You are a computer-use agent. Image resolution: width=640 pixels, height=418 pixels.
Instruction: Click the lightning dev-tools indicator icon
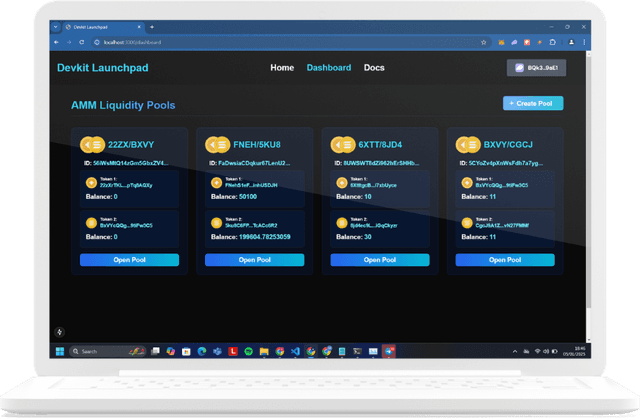[x=60, y=332]
